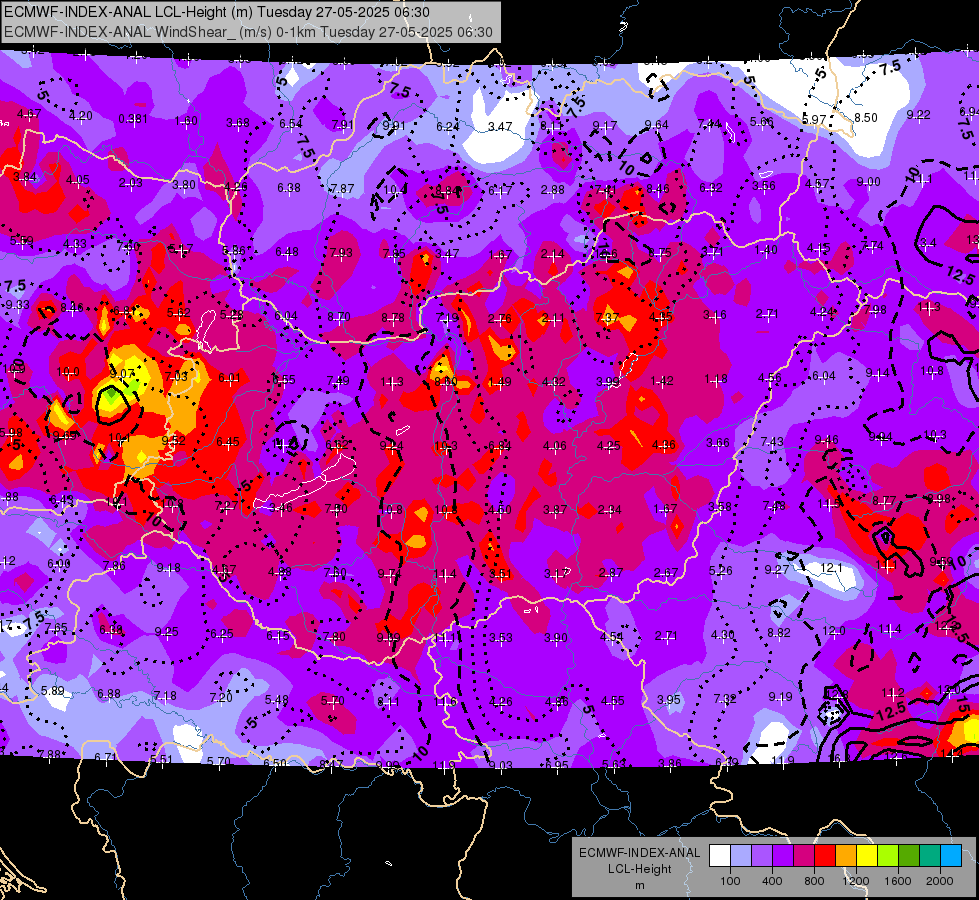Click the grid value 7.19

[447, 319]
